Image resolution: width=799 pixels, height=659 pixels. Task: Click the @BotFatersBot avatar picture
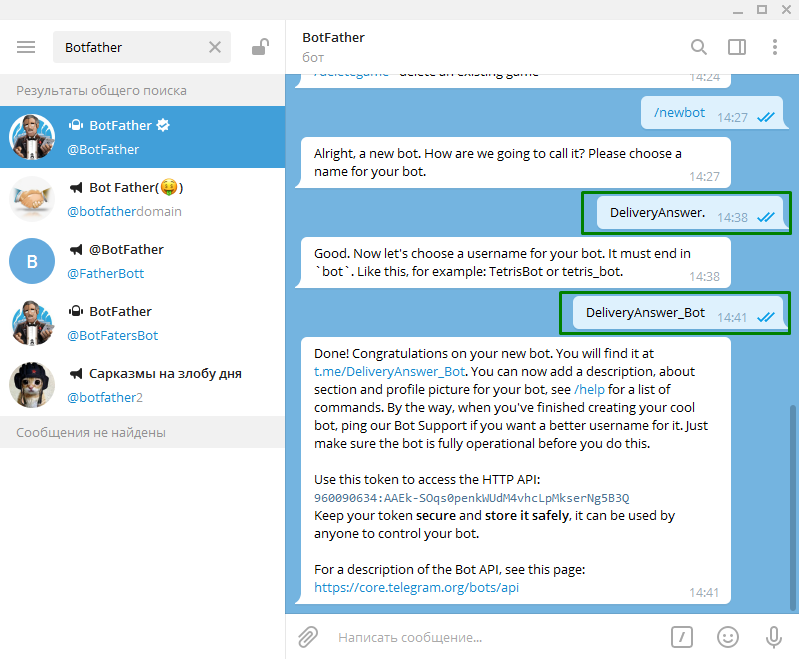click(32, 323)
